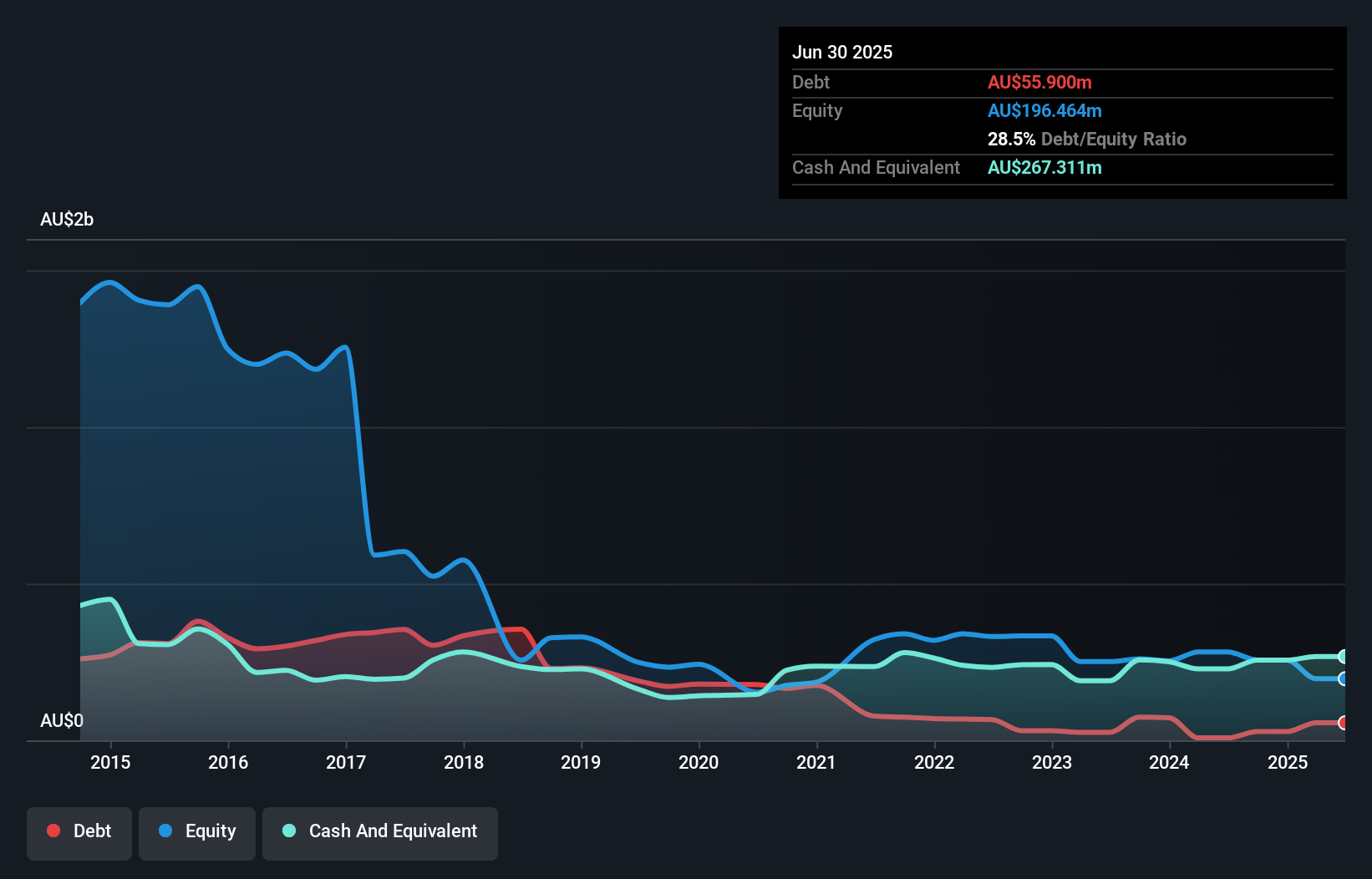Click the teal Cash And Equivalent dot icon
This screenshot has height=879, width=1372.
(288, 831)
